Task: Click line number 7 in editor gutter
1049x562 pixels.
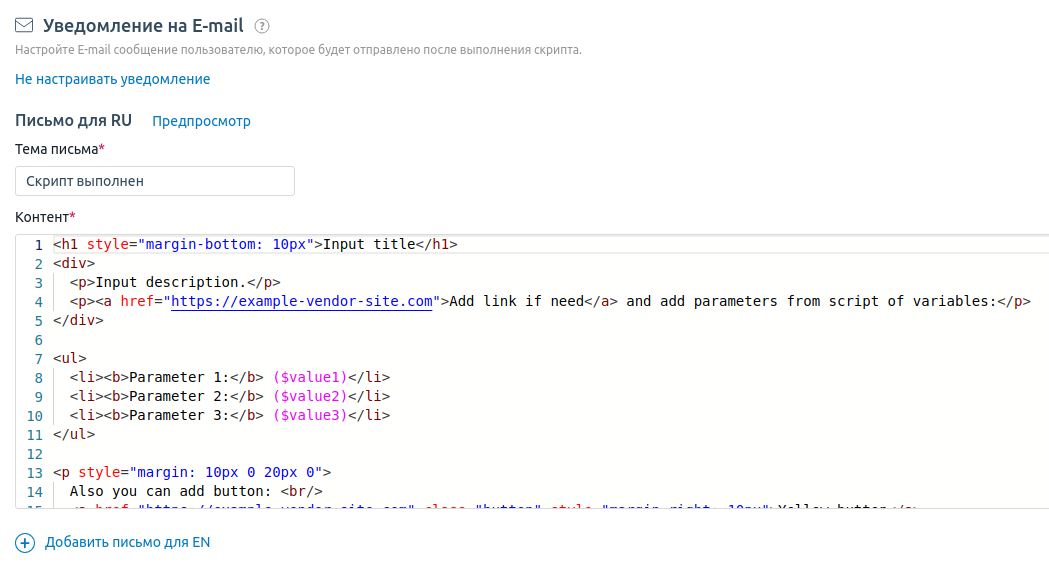Action: tap(38, 358)
